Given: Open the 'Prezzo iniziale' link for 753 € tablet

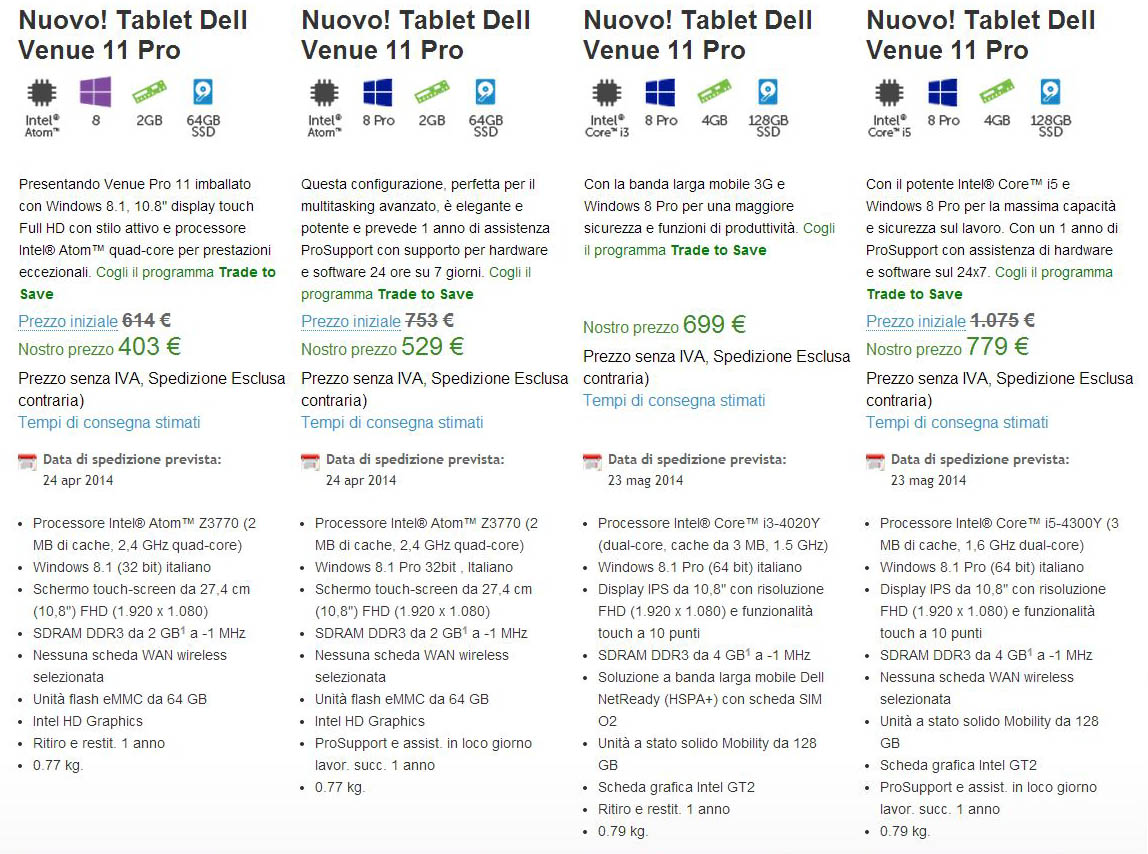Looking at the screenshot, I should click(350, 321).
